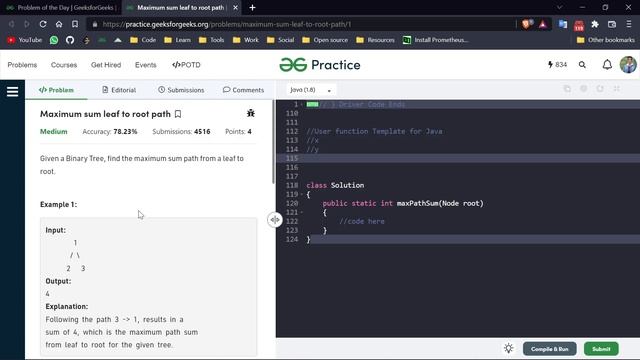Click the reset code icon in editor toolbar

coord(600,89)
